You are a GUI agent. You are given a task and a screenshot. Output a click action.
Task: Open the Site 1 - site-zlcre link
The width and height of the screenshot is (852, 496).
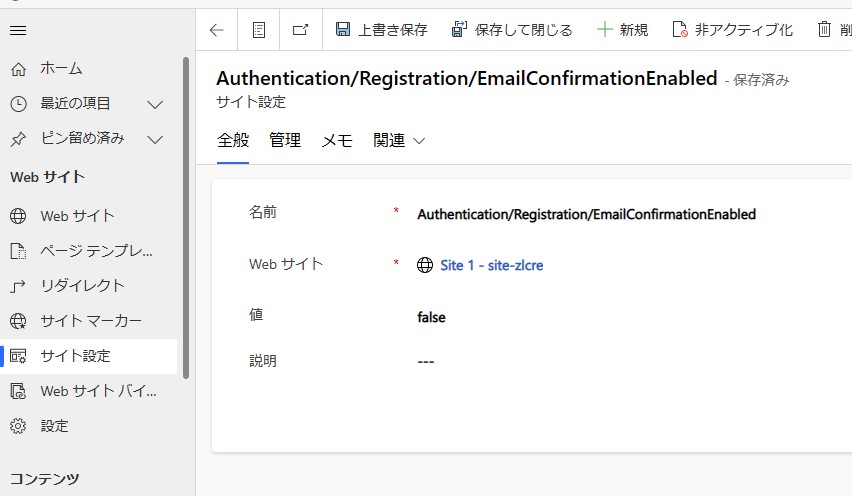(x=491, y=265)
